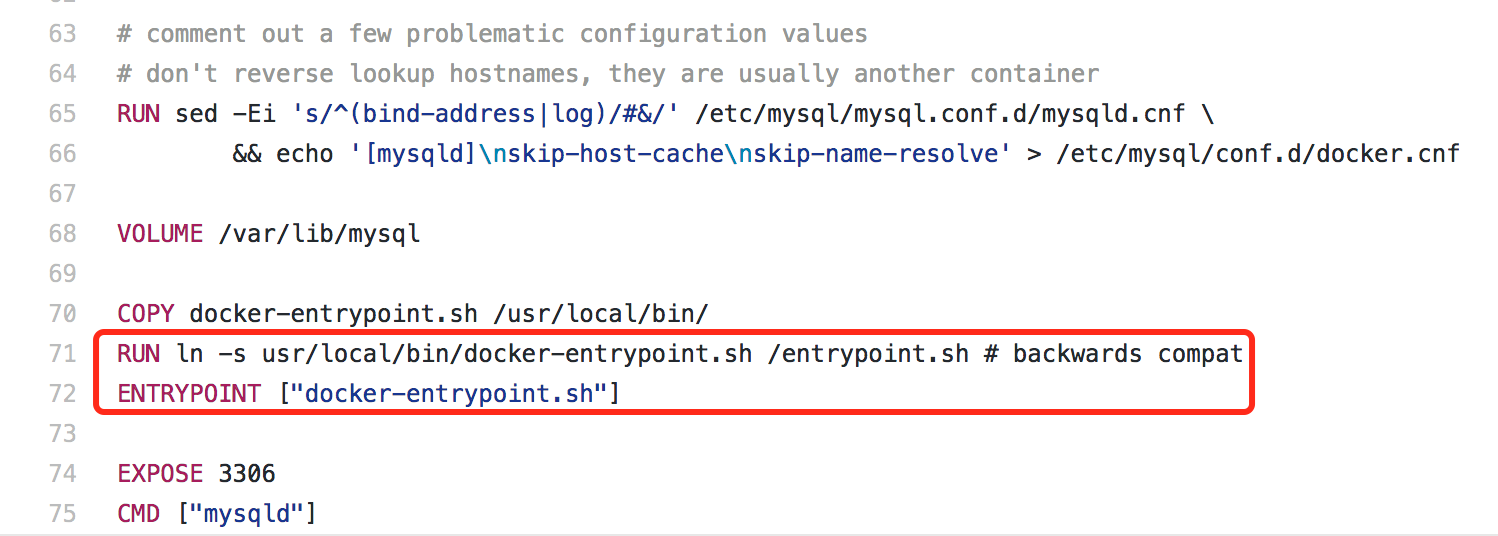The image size is (1498, 536).
Task: Select line number 65
Action: pos(62,114)
